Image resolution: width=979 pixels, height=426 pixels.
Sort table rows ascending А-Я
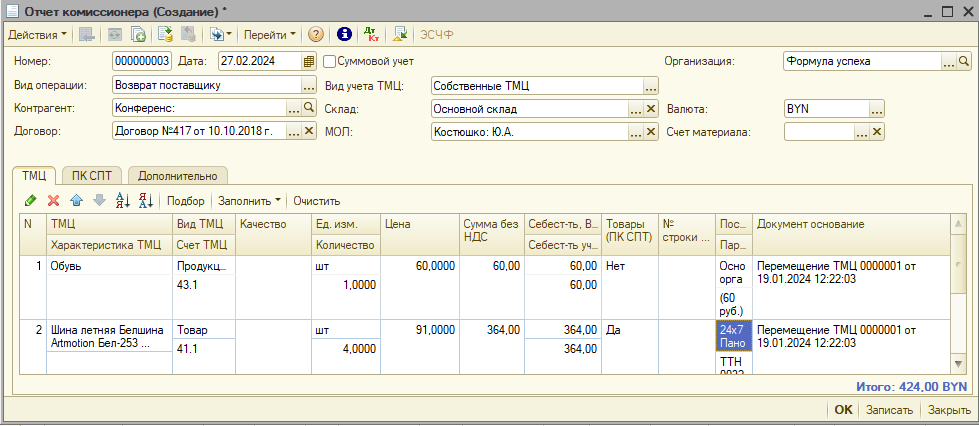(x=123, y=201)
